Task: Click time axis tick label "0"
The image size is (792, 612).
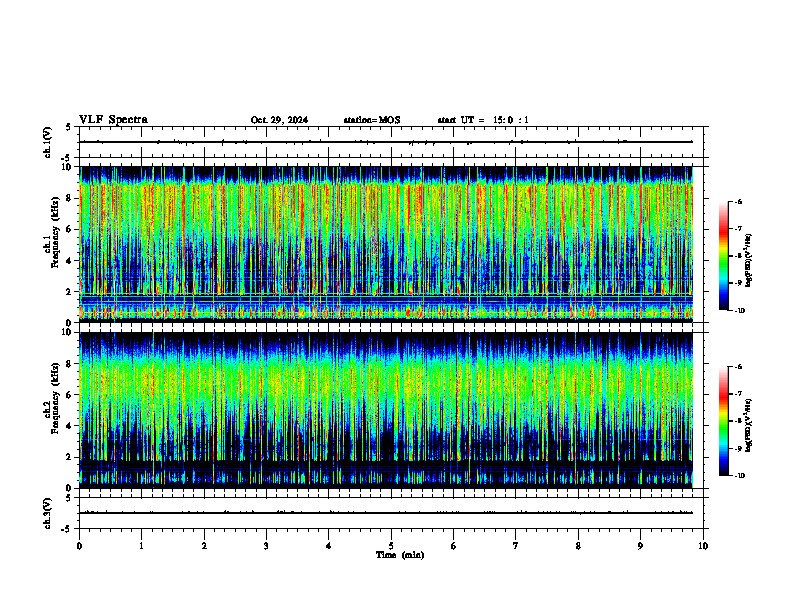Action: click(79, 546)
